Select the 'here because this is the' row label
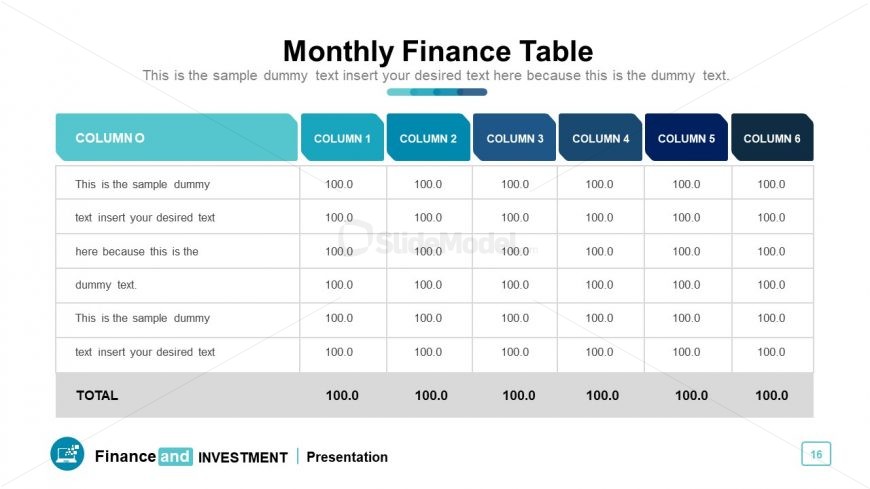 (136, 251)
